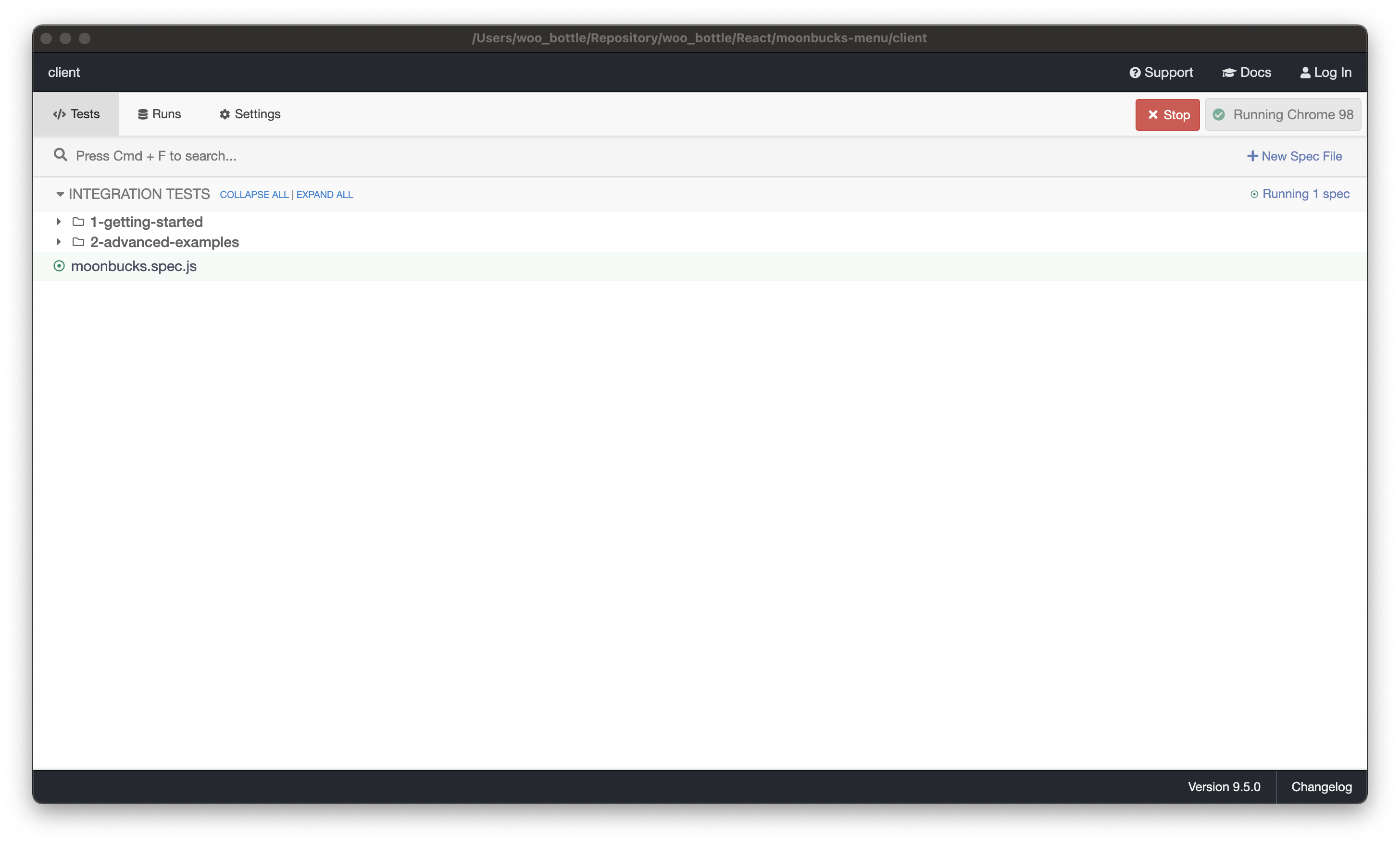The width and height of the screenshot is (1400, 844).
Task: Expand the 1-getting-started folder arrow
Action: [x=59, y=222]
